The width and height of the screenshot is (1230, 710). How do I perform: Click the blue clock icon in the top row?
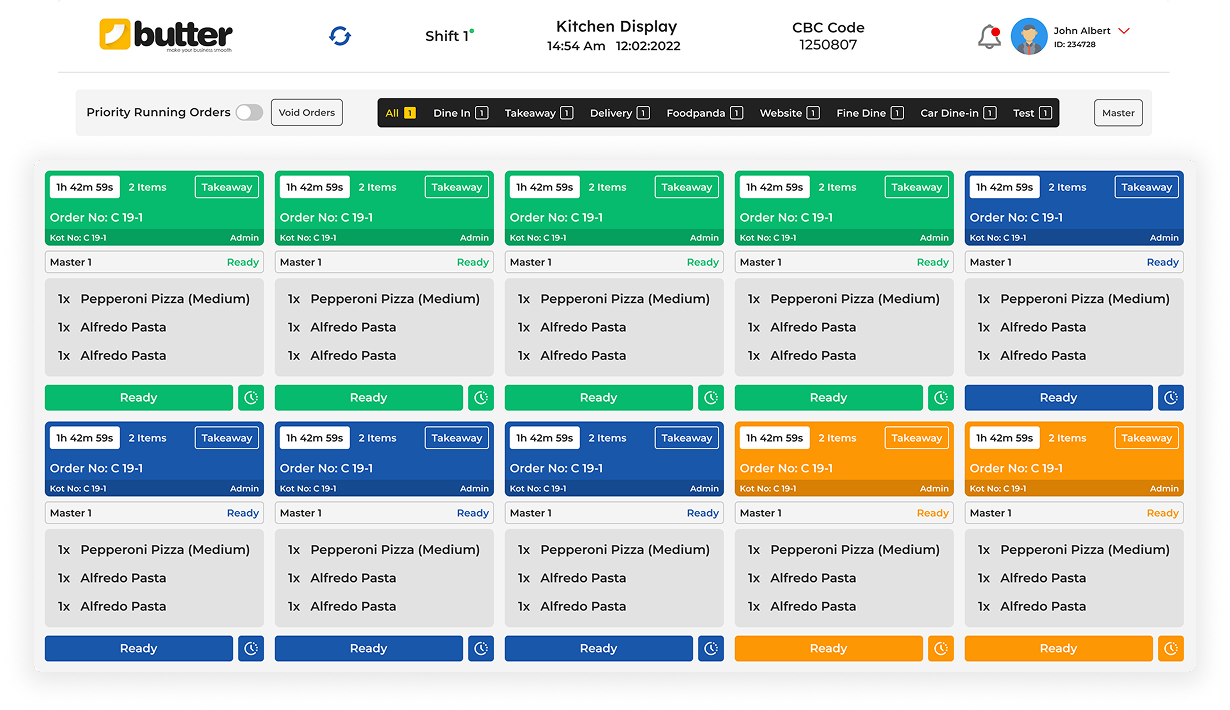1171,398
